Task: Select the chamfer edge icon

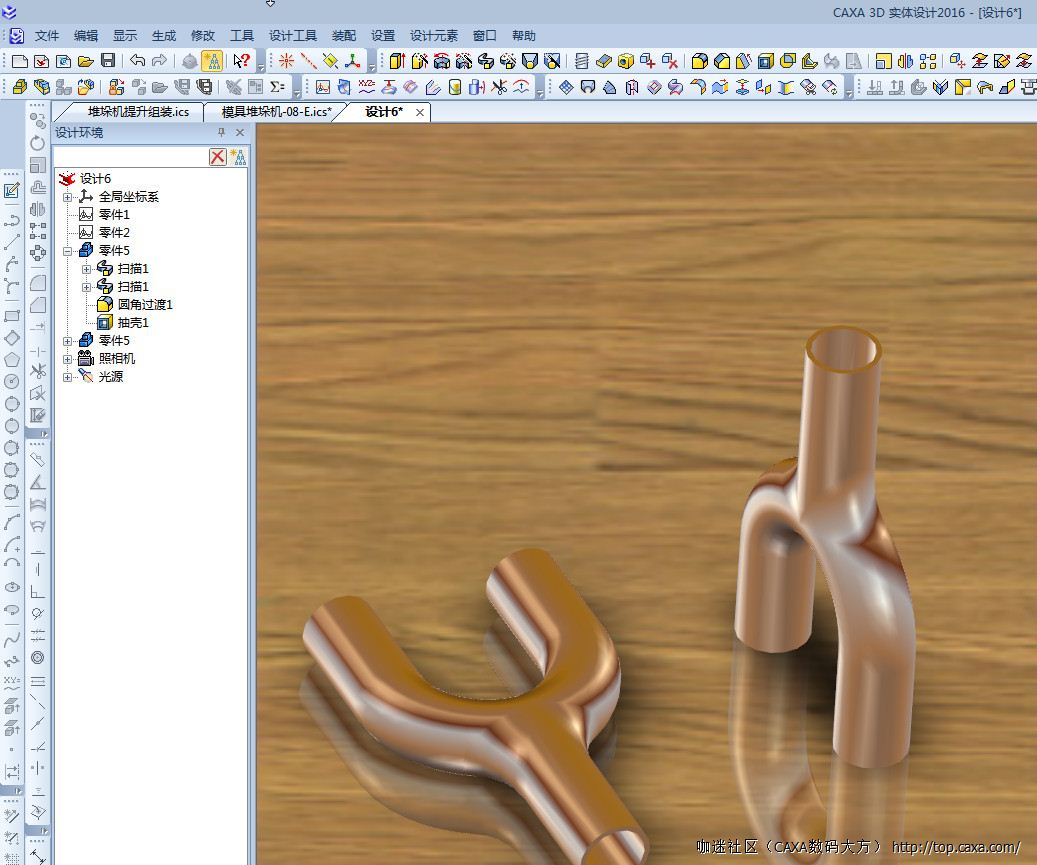Action: click(x=722, y=62)
